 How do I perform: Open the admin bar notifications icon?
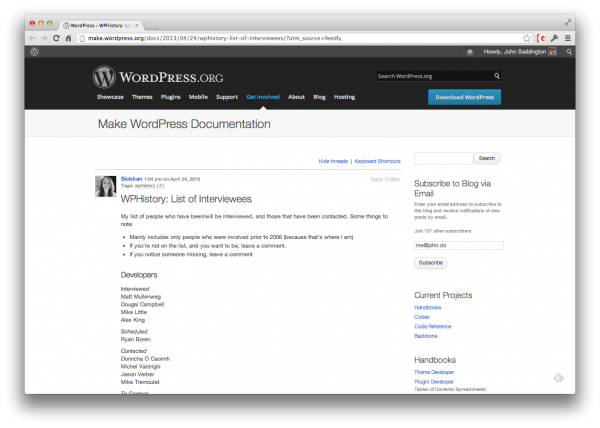470,52
